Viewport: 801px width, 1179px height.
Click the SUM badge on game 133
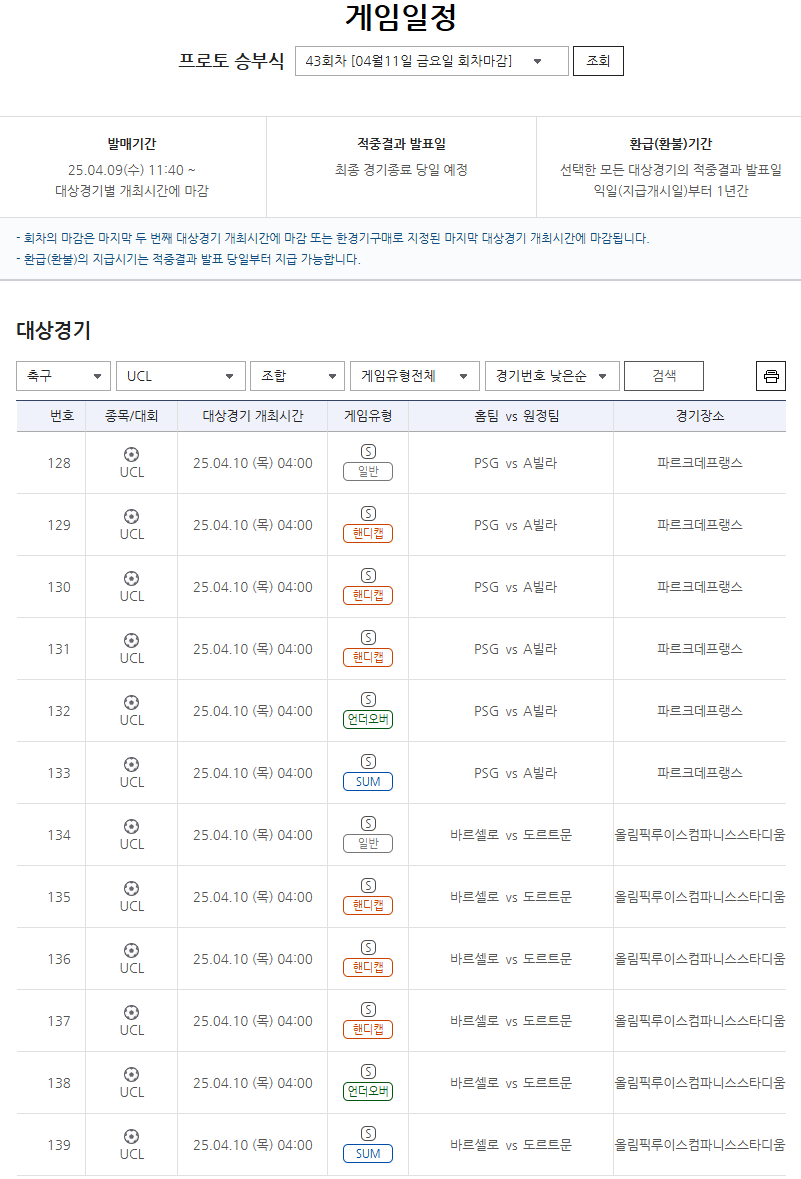[x=367, y=779]
